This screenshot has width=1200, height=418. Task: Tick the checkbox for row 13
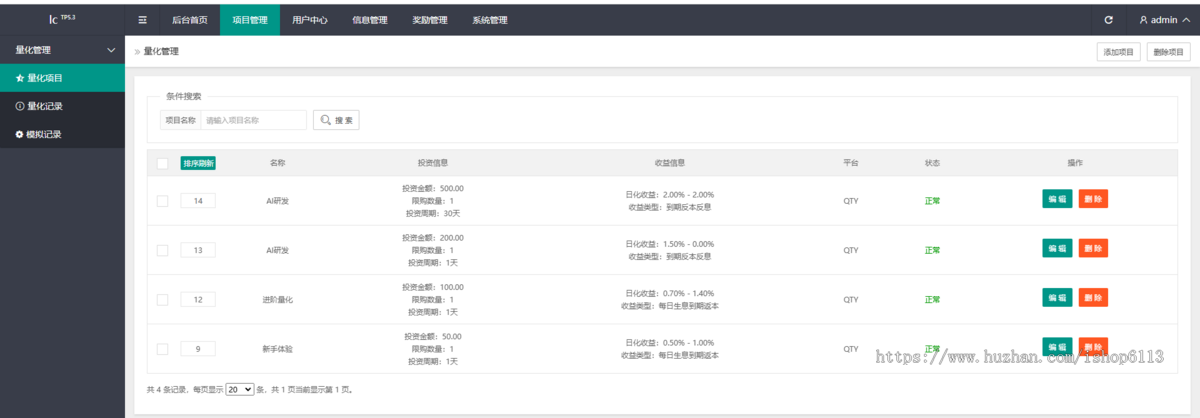[x=163, y=250]
